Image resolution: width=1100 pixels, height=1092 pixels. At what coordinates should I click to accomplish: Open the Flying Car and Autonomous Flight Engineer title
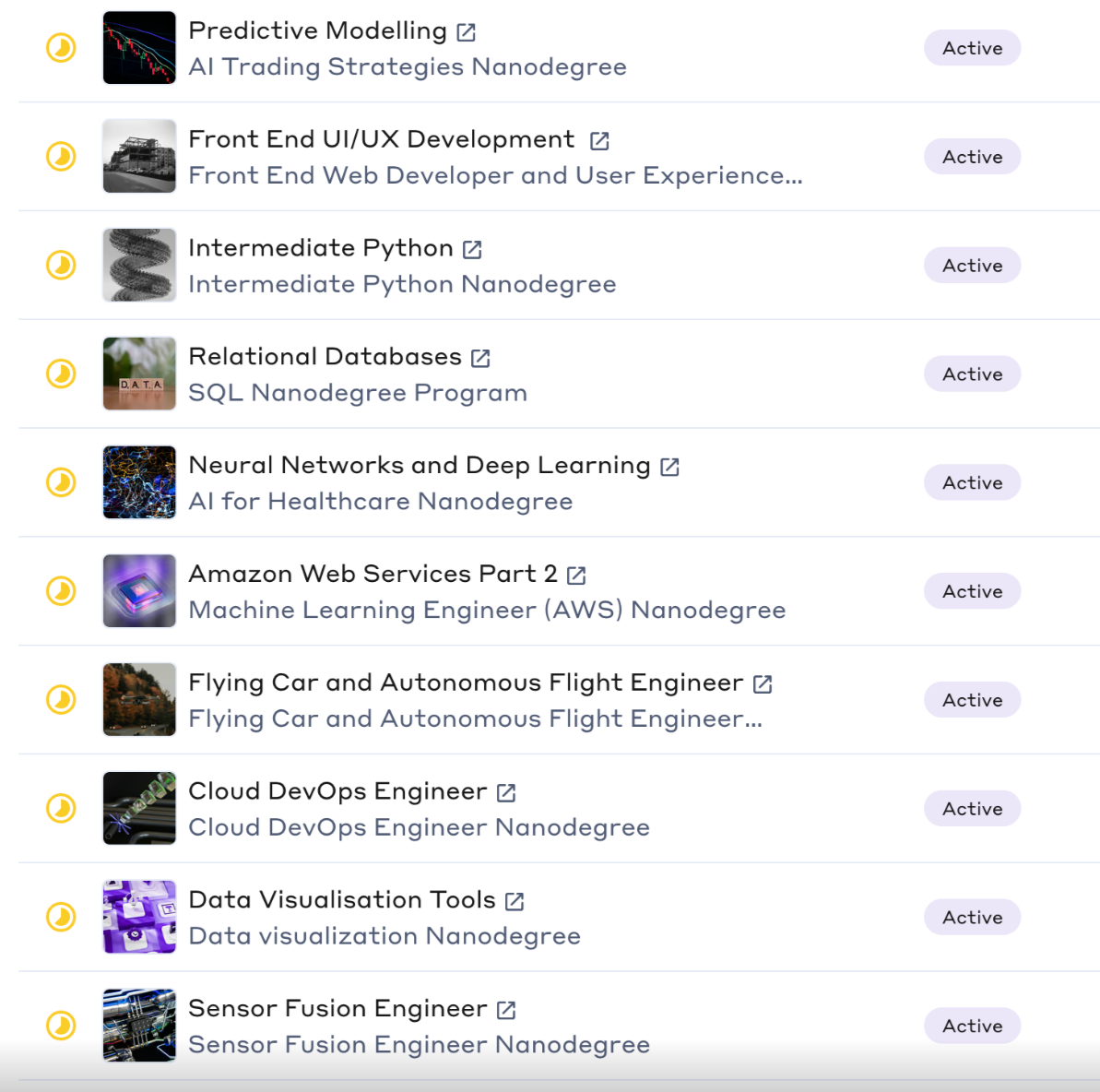click(466, 682)
